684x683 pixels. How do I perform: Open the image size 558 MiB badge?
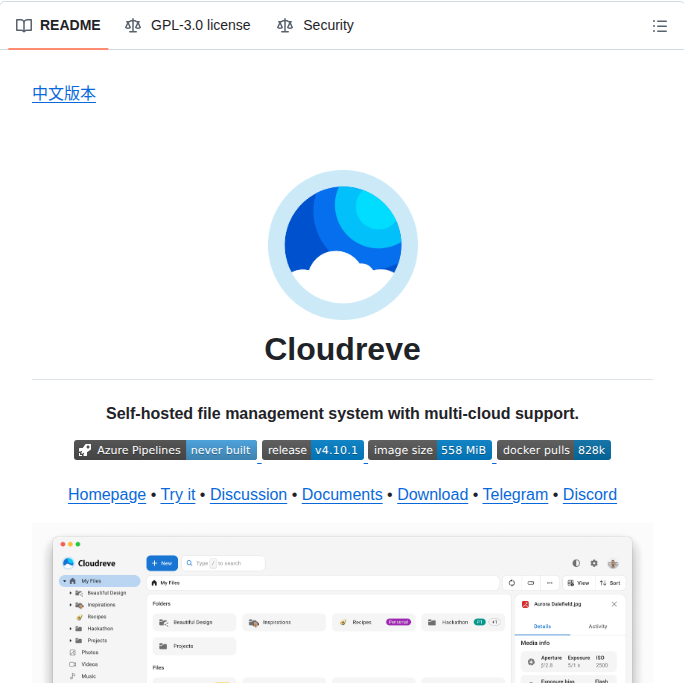pyautogui.click(x=430, y=450)
